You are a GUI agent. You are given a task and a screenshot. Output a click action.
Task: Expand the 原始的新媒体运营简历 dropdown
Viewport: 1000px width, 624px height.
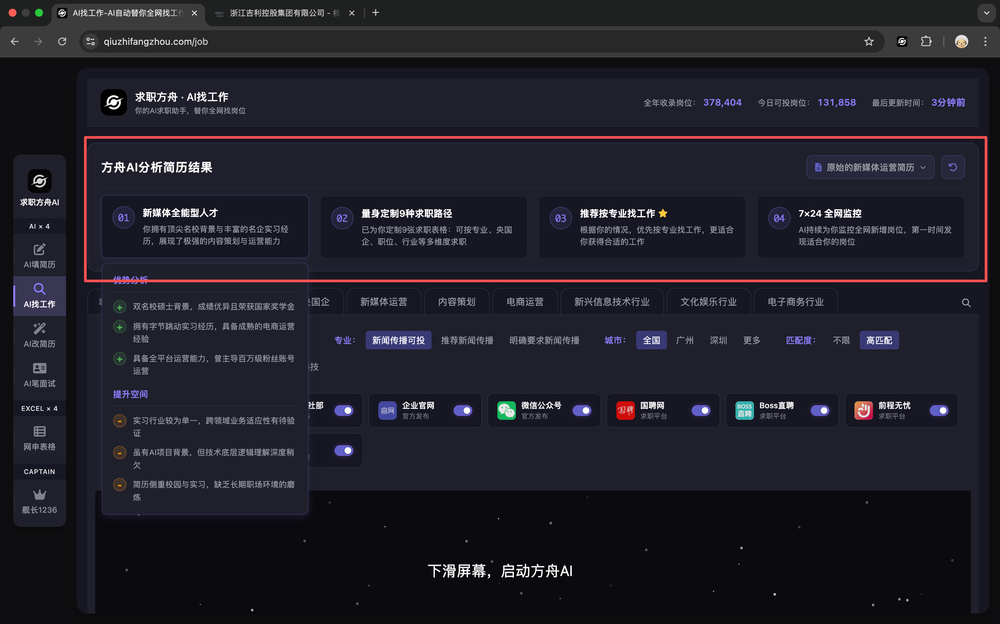[870, 167]
